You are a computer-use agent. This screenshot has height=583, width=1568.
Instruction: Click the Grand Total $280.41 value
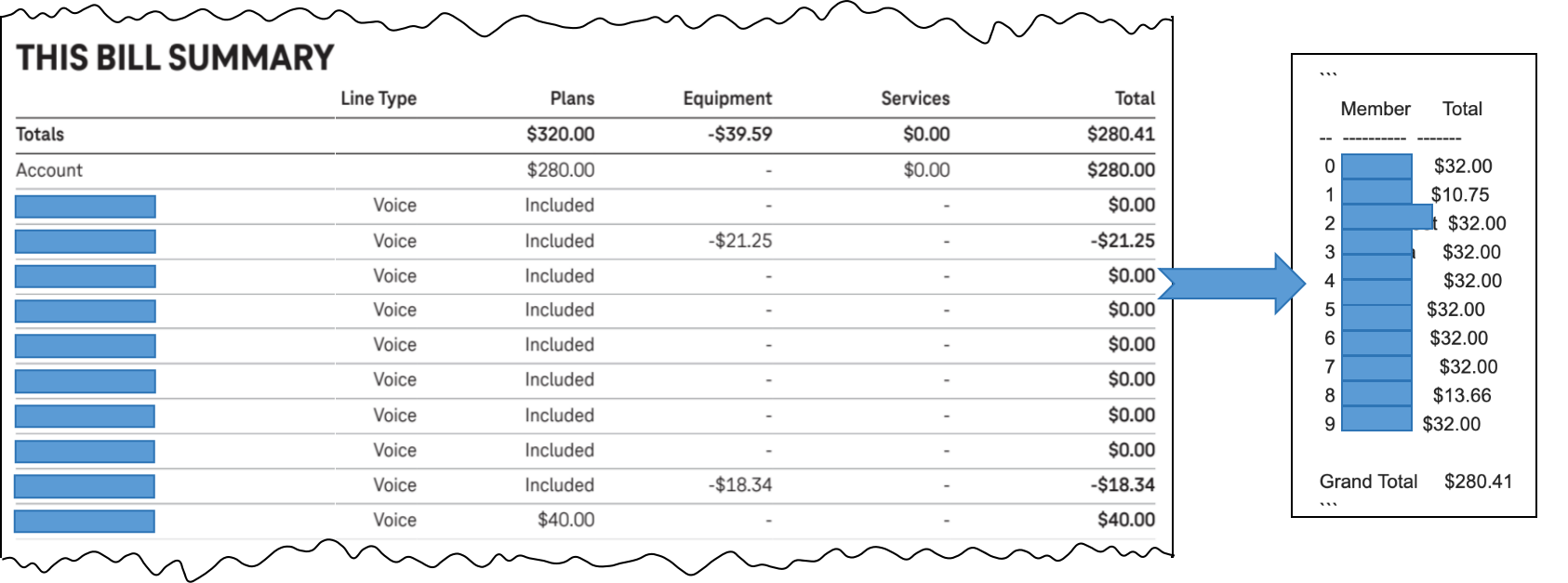[x=1478, y=482]
